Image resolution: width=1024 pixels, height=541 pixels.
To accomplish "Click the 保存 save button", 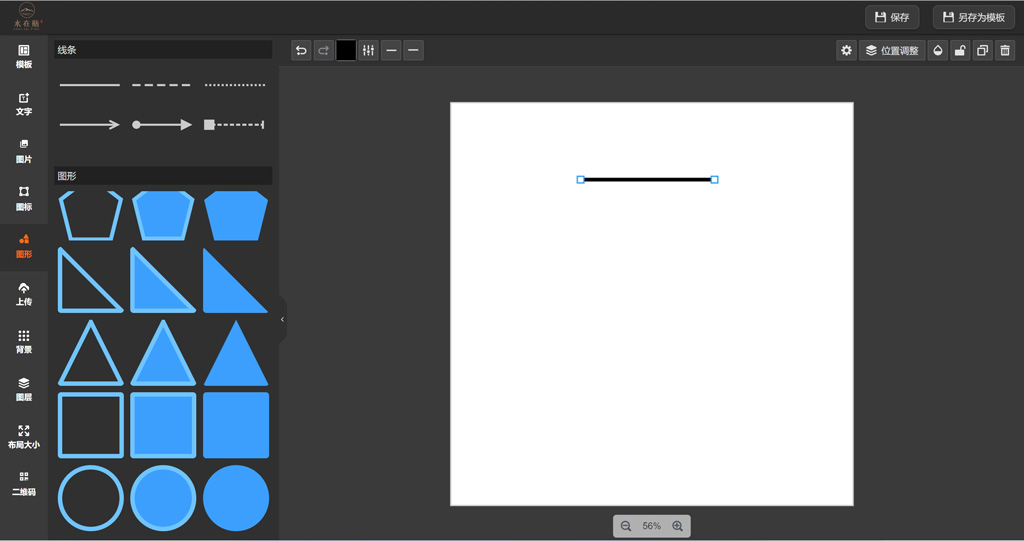I will tap(892, 18).
